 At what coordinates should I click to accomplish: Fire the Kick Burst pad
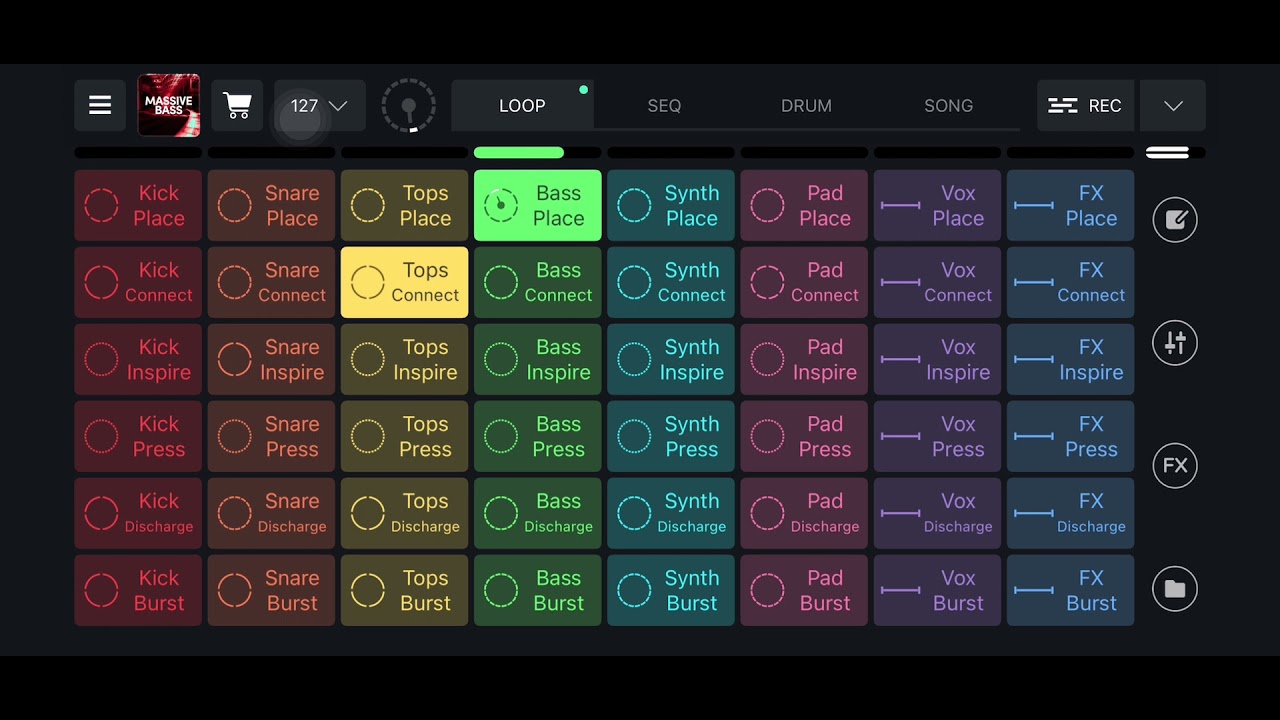138,590
